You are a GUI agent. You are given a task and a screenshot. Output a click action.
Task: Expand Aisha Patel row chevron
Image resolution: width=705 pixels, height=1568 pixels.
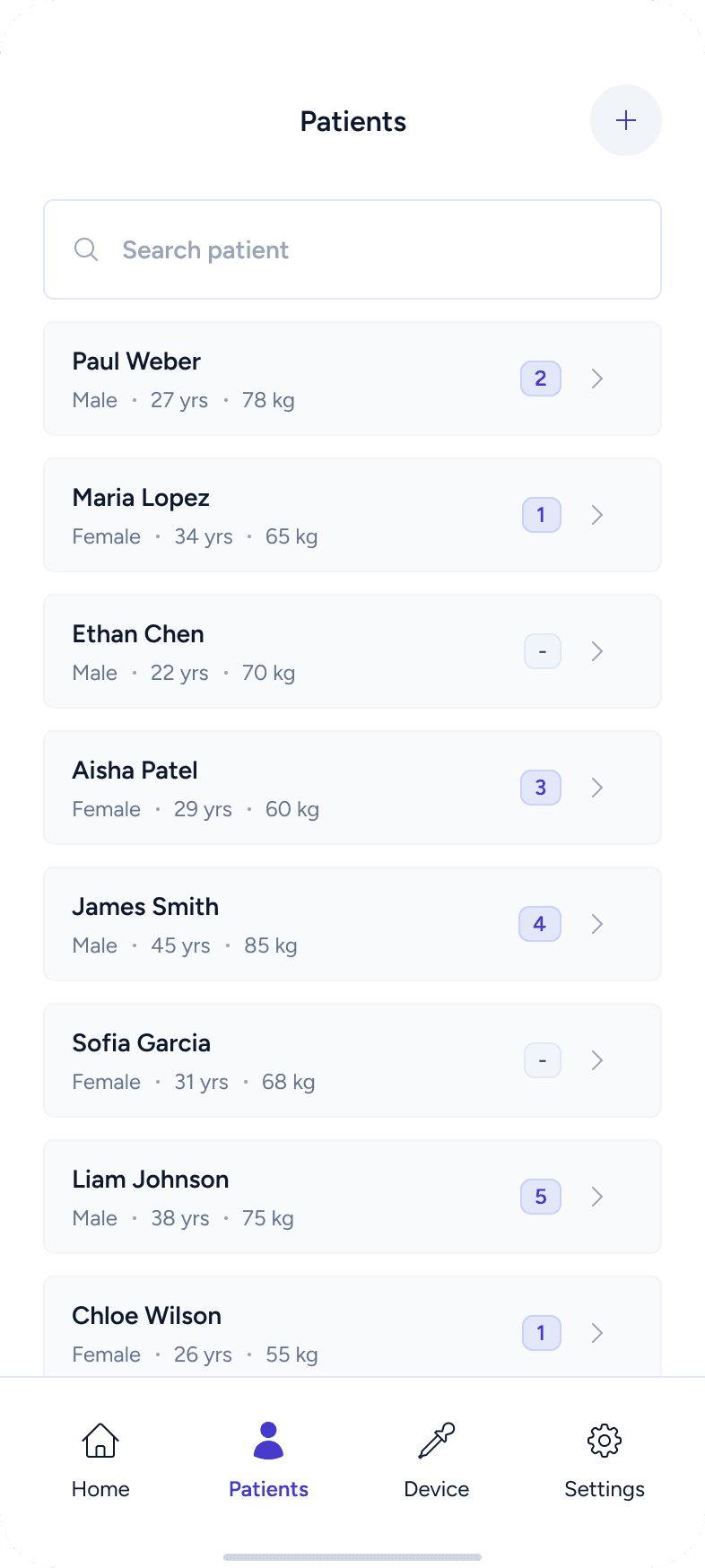tap(597, 788)
